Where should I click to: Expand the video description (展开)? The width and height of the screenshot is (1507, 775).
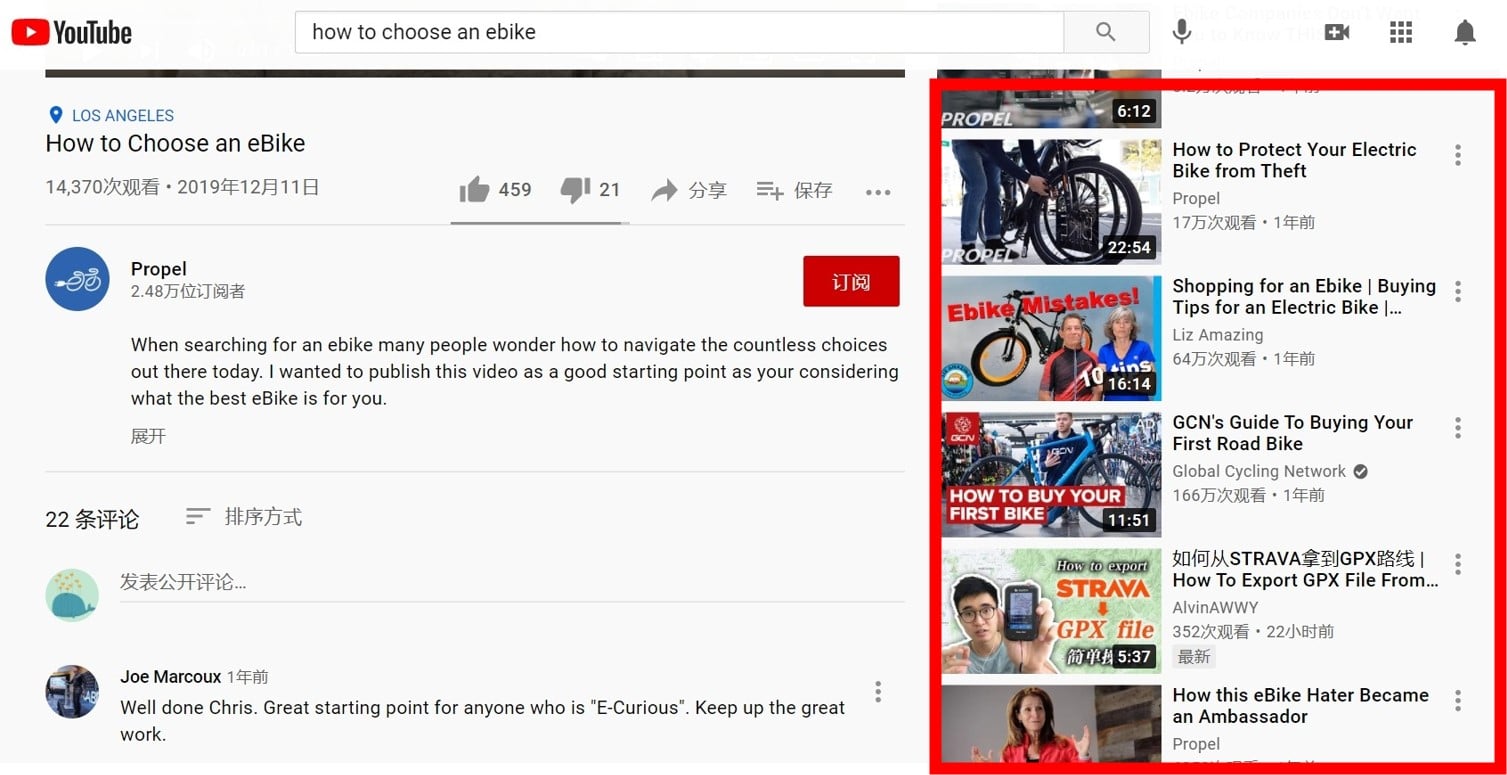(x=148, y=436)
